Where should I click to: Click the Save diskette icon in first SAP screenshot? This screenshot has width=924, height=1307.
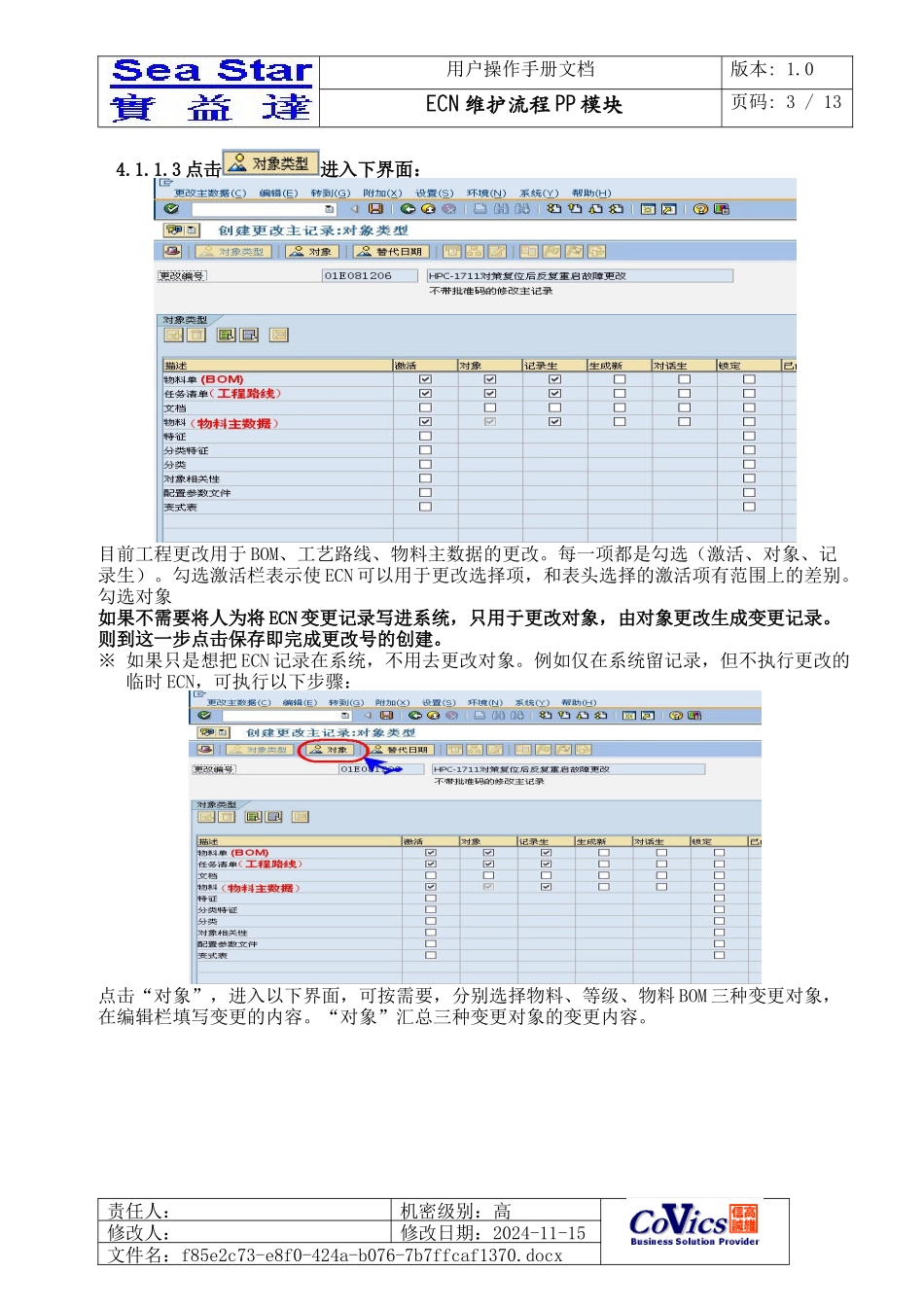(x=375, y=209)
